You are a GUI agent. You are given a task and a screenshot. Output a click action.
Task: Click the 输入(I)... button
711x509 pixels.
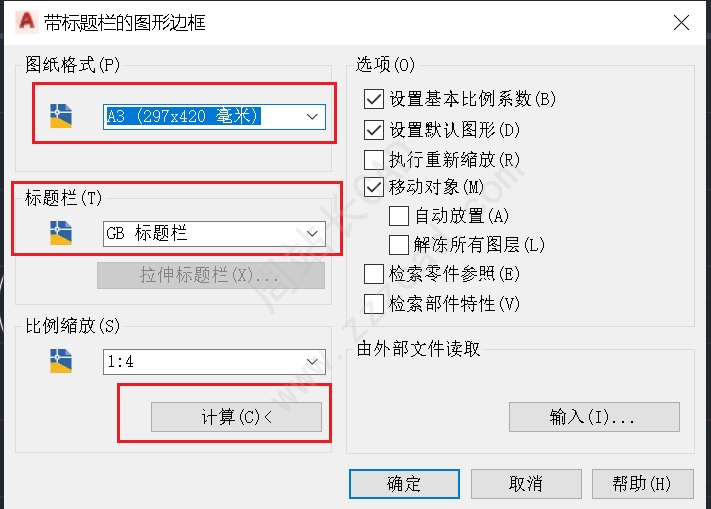(x=594, y=417)
